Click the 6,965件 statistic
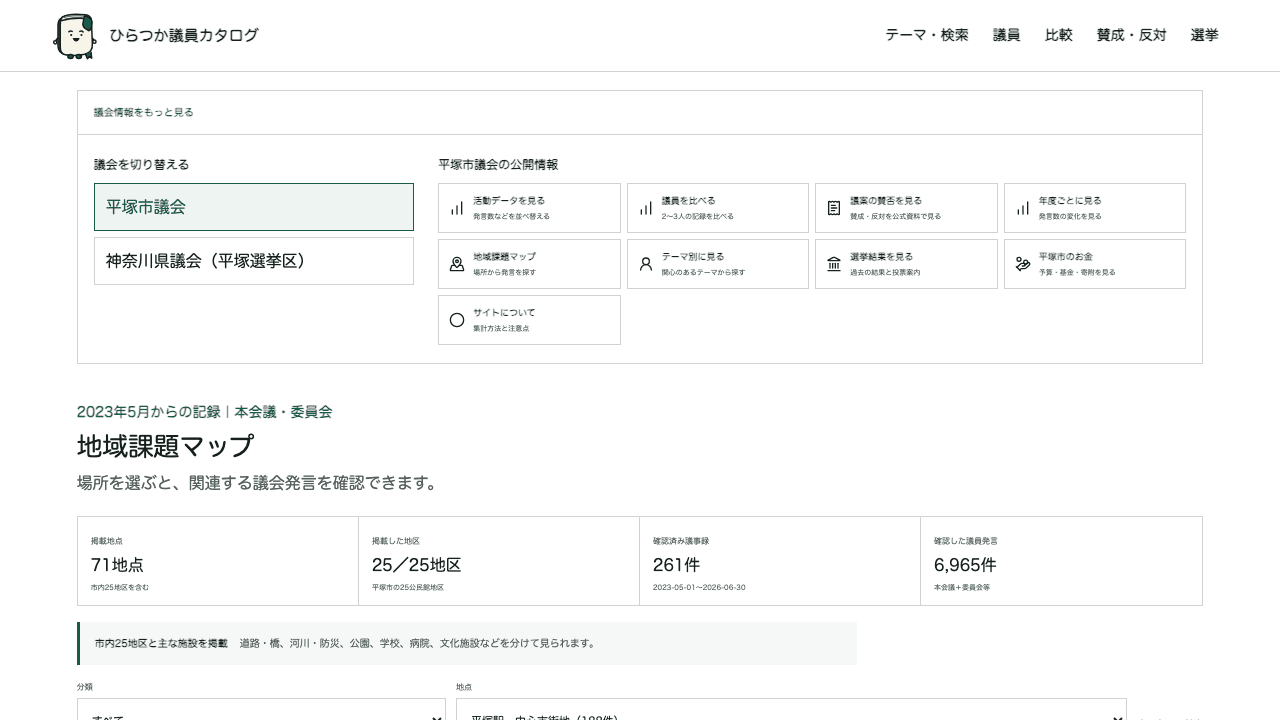 [965, 565]
